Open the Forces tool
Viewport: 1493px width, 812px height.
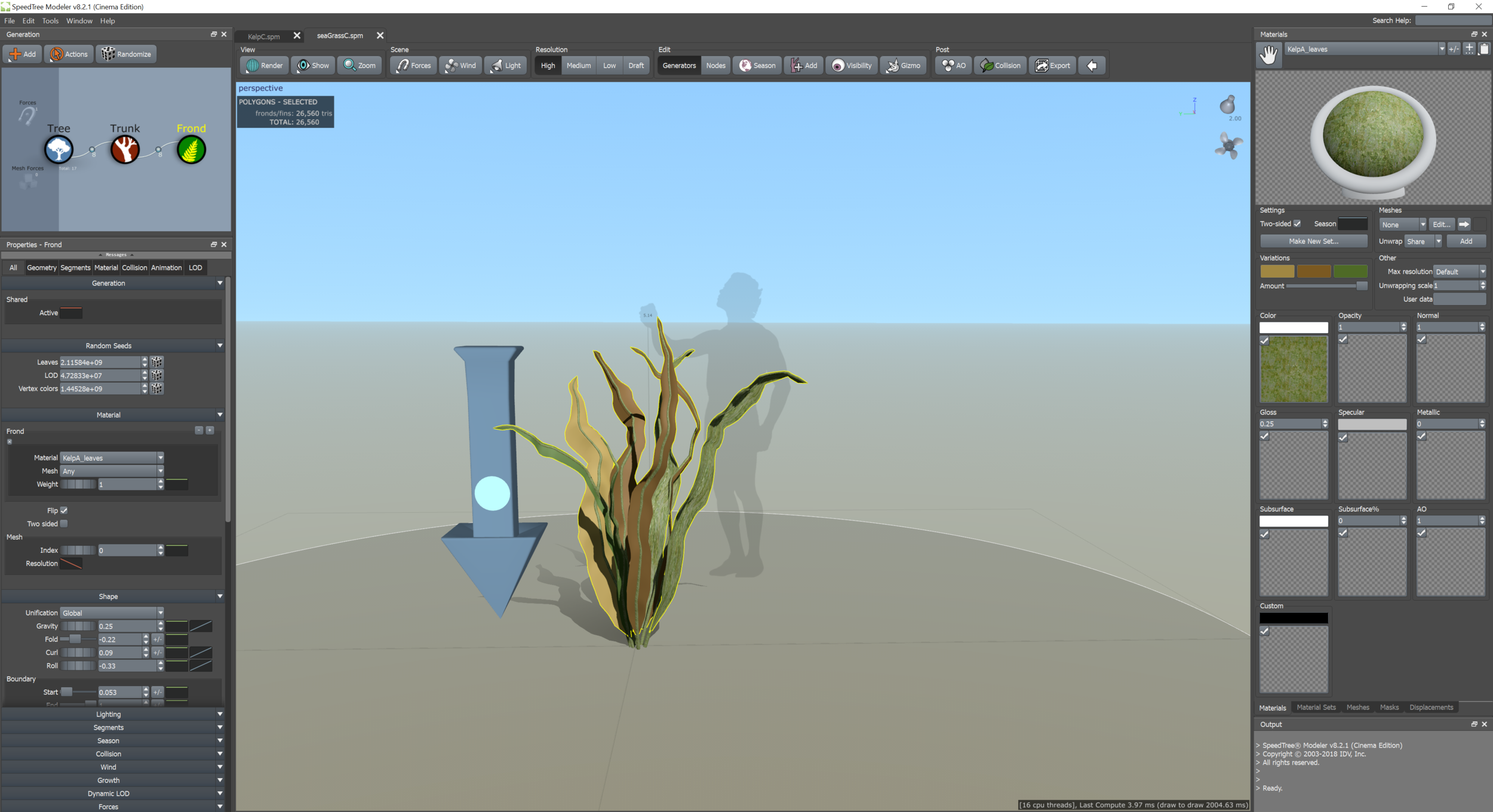(x=413, y=65)
